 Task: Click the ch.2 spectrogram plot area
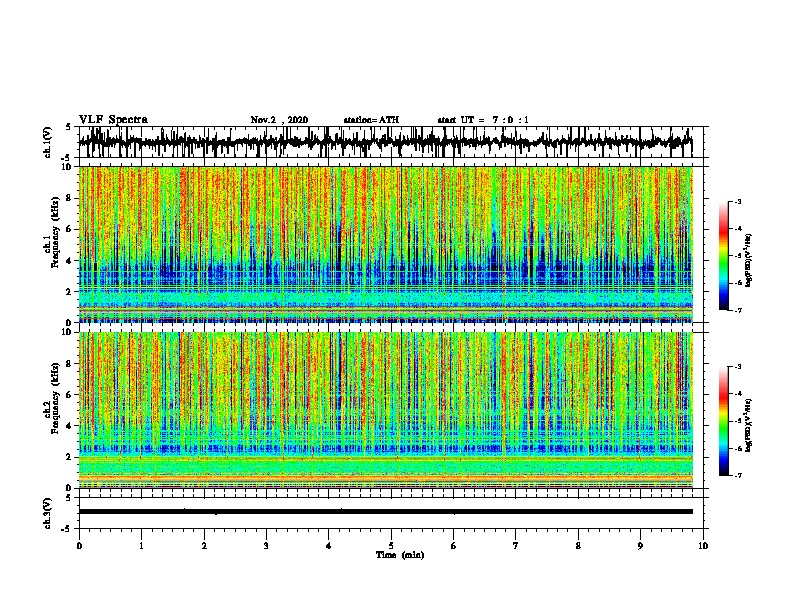386,410
